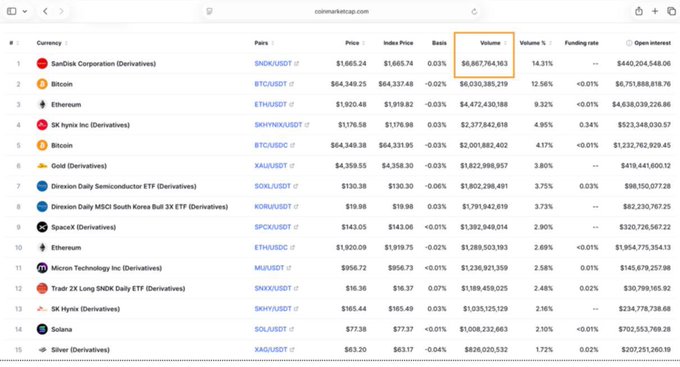The image size is (680, 367).
Task: Go forward with browser forward arrow
Action: coord(61,11)
